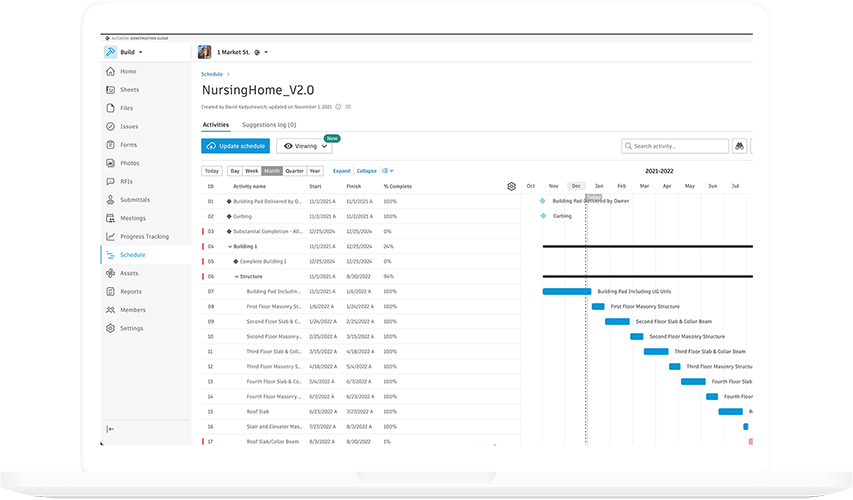Click the Search activity input field
Viewport: 853px width, 500px height.
679,146
